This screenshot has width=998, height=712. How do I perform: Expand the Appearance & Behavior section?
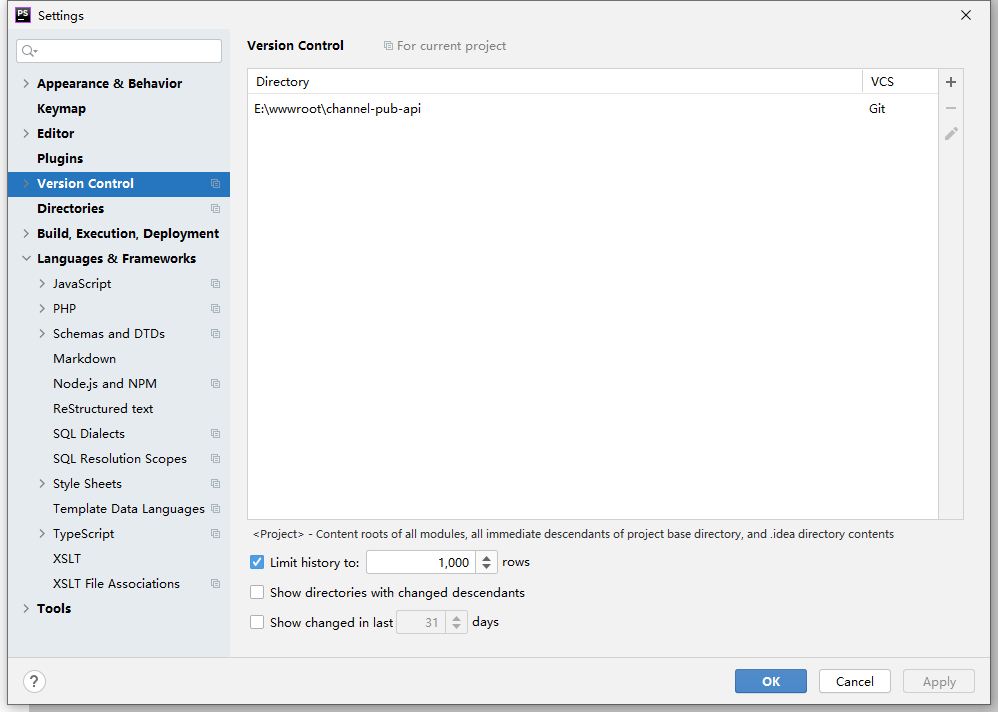pyautogui.click(x=26, y=84)
